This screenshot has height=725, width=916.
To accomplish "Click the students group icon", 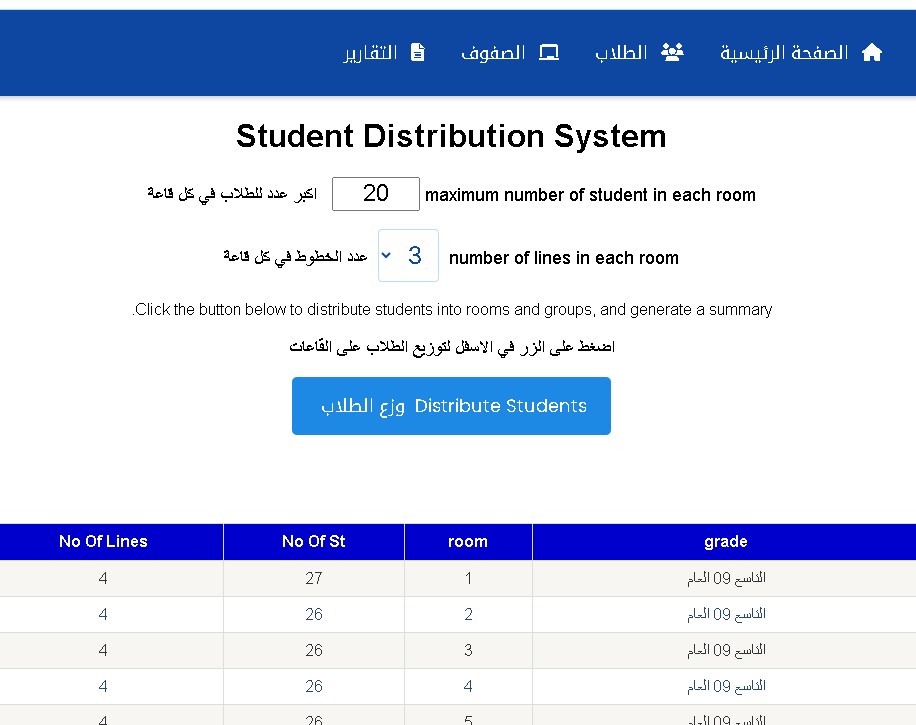I will (672, 53).
